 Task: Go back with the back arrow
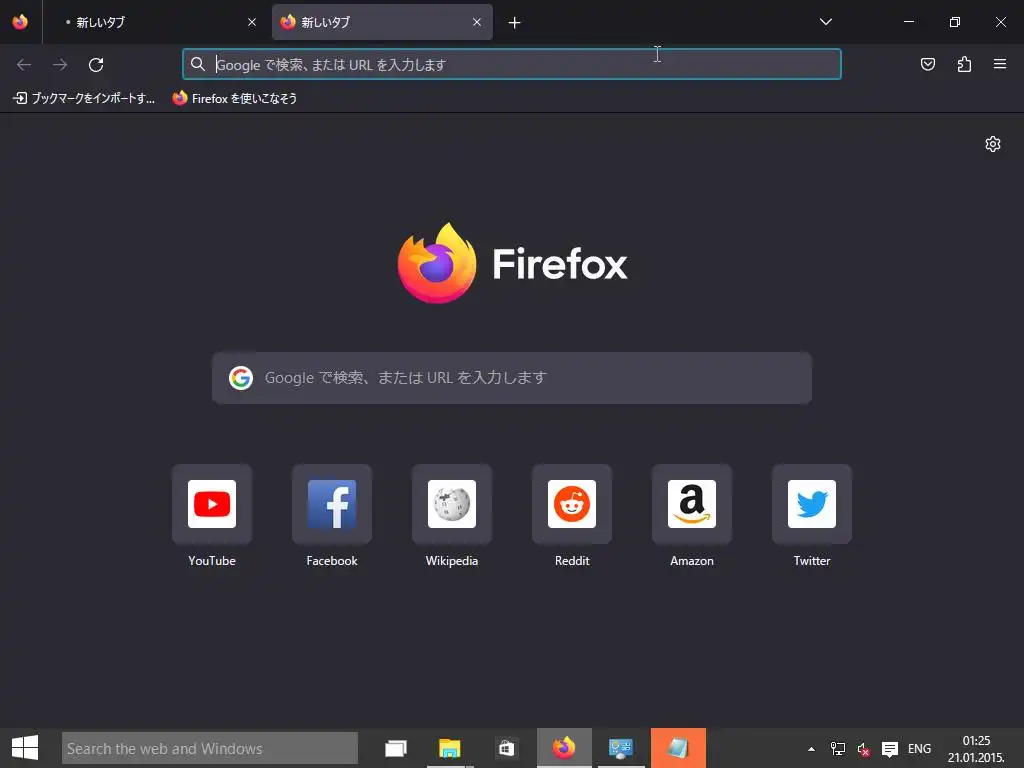pos(24,65)
